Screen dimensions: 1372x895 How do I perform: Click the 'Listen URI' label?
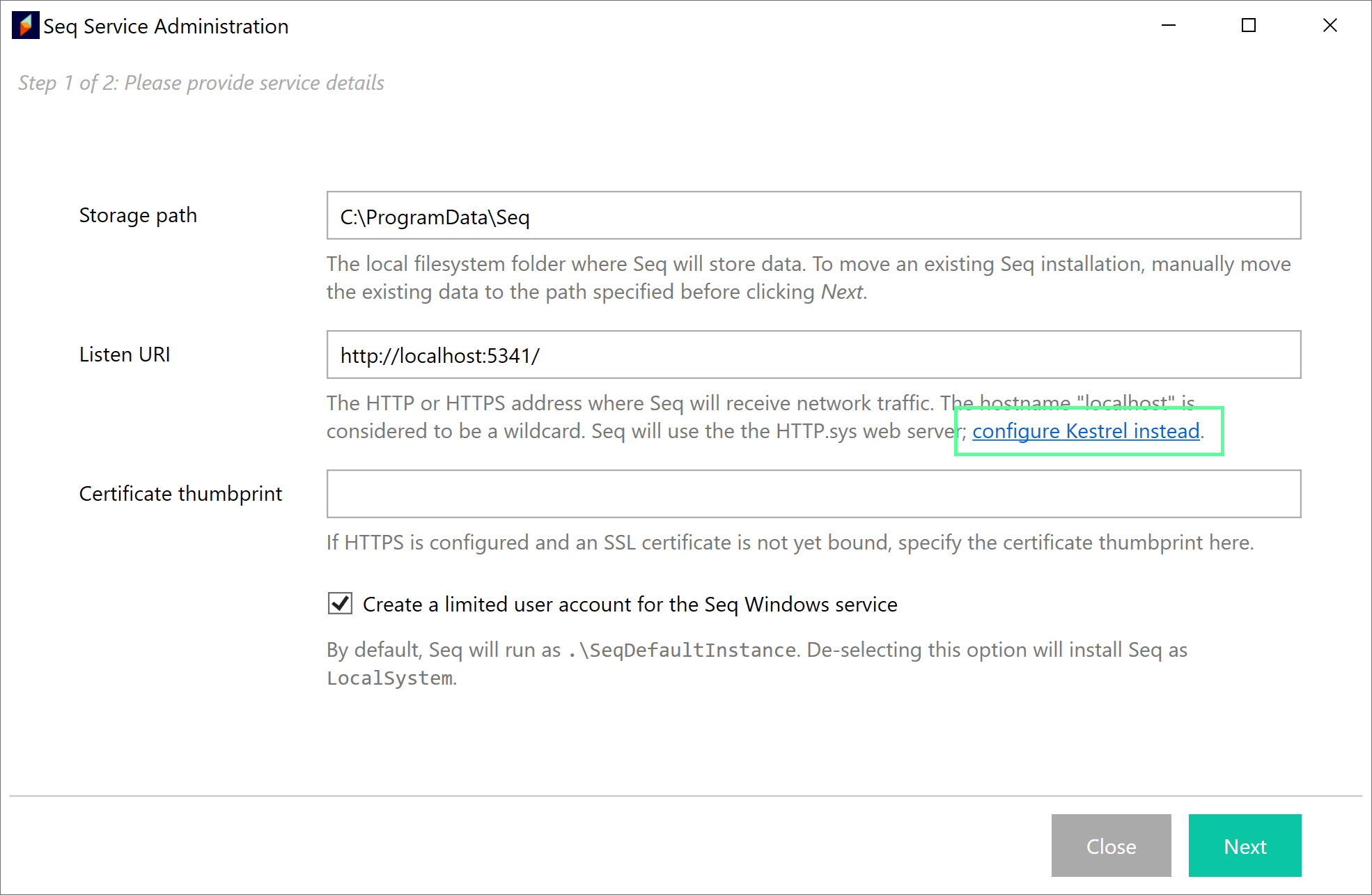(125, 355)
